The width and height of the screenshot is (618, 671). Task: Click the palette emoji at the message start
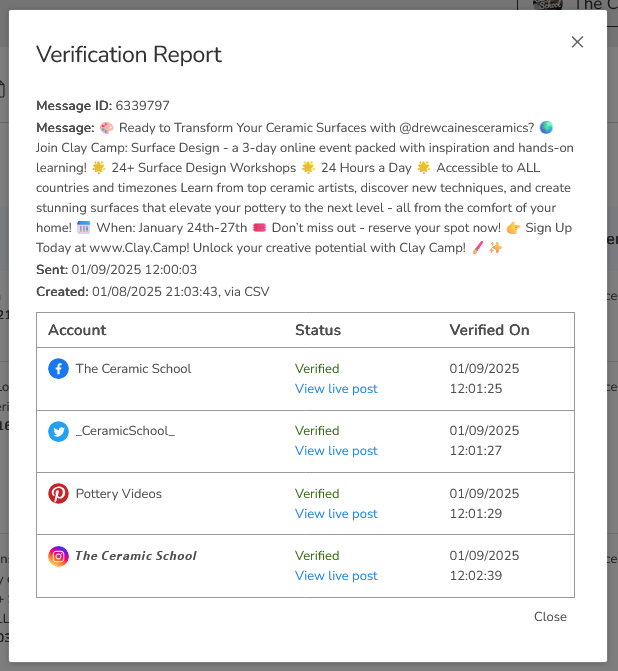click(107, 128)
